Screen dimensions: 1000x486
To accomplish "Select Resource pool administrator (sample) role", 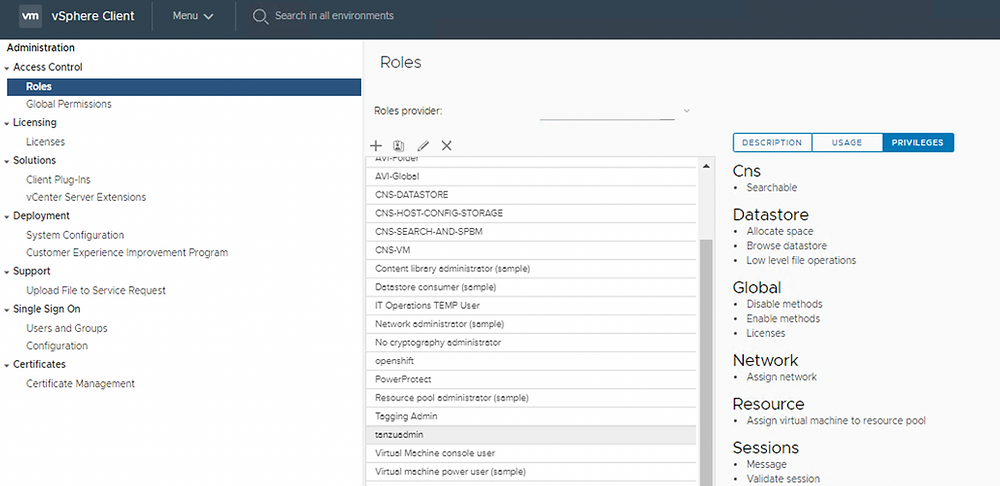I will tap(531, 398).
